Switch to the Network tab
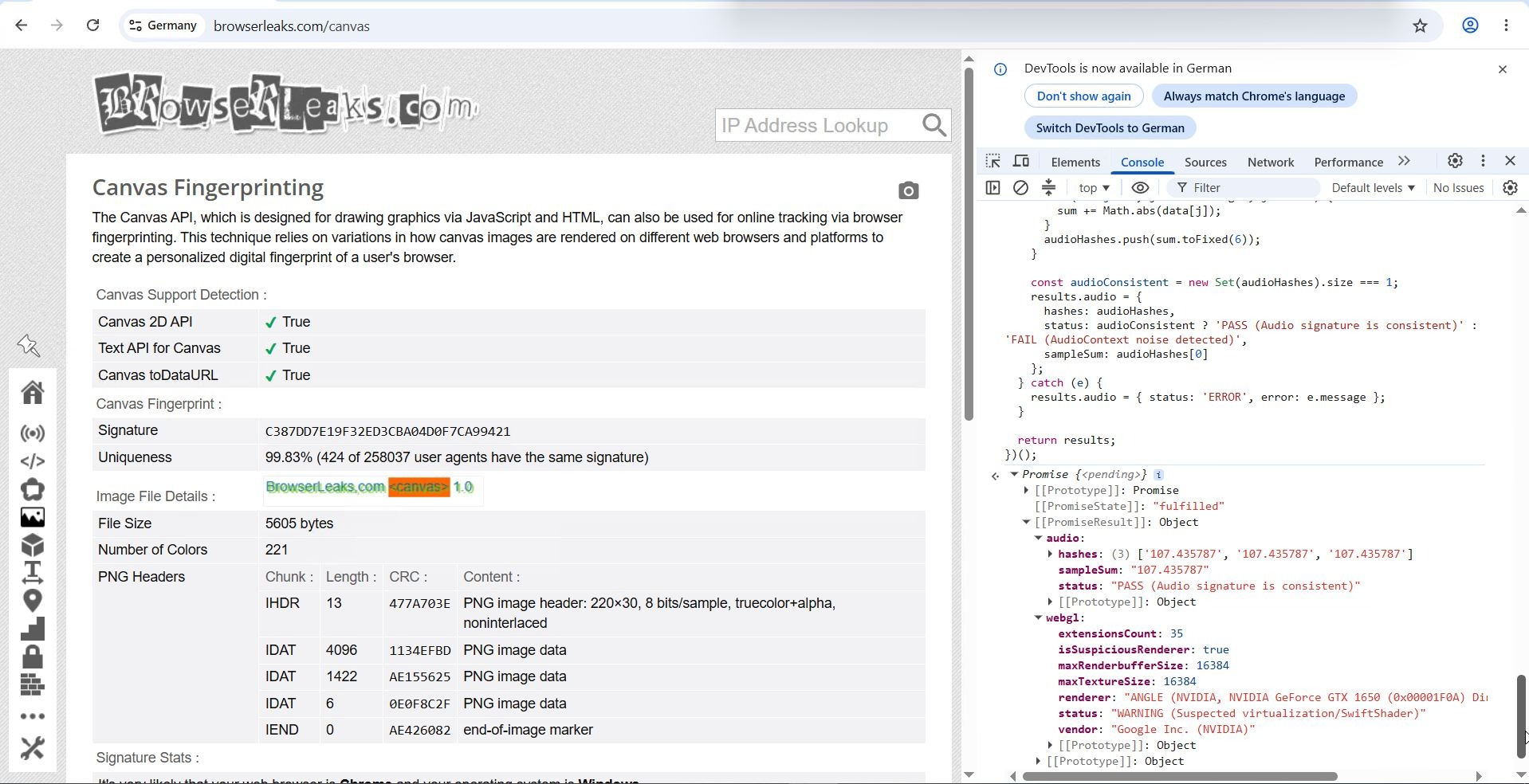Image resolution: width=1529 pixels, height=784 pixels. pyautogui.click(x=1271, y=162)
